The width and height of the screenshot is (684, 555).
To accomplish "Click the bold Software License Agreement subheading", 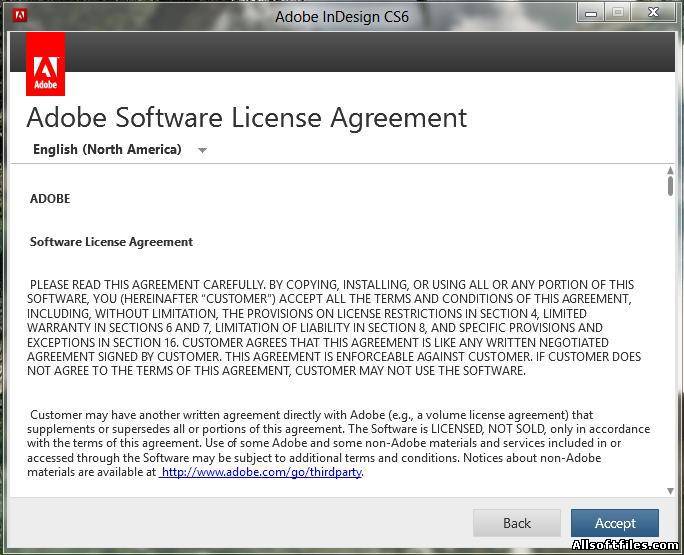I will pos(111,242).
